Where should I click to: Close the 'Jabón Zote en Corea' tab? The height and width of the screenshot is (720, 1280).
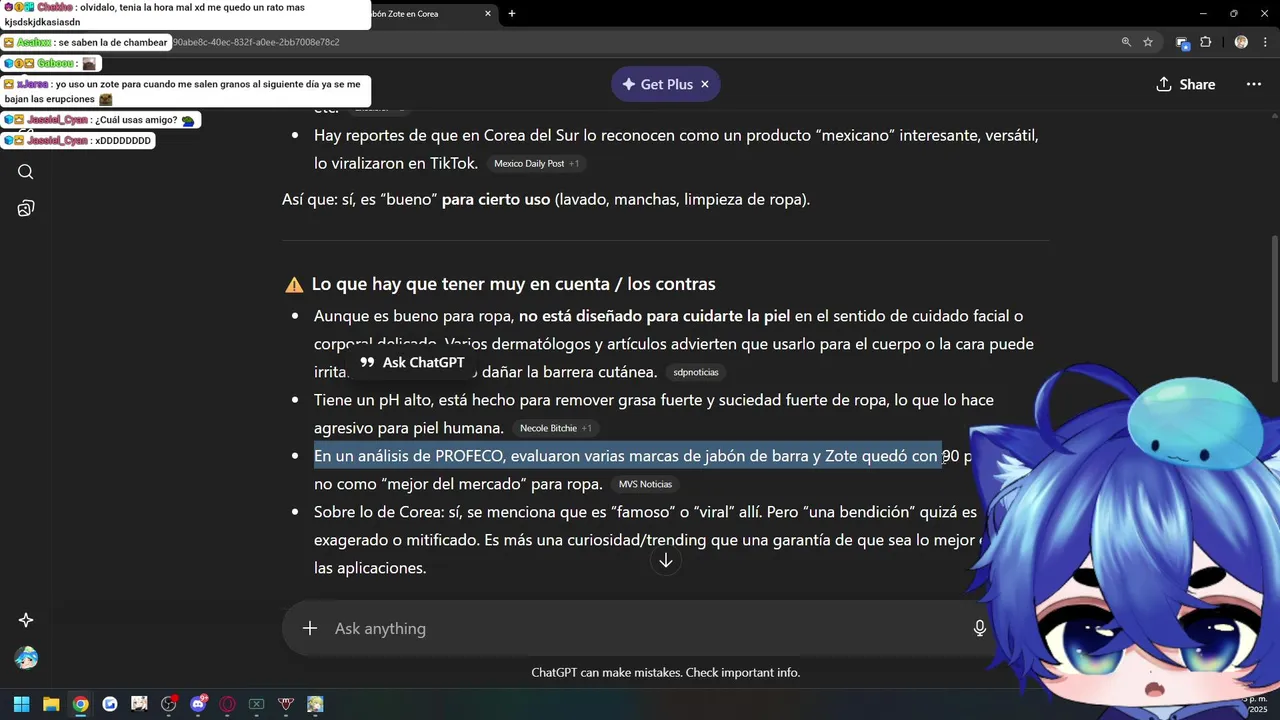488,14
